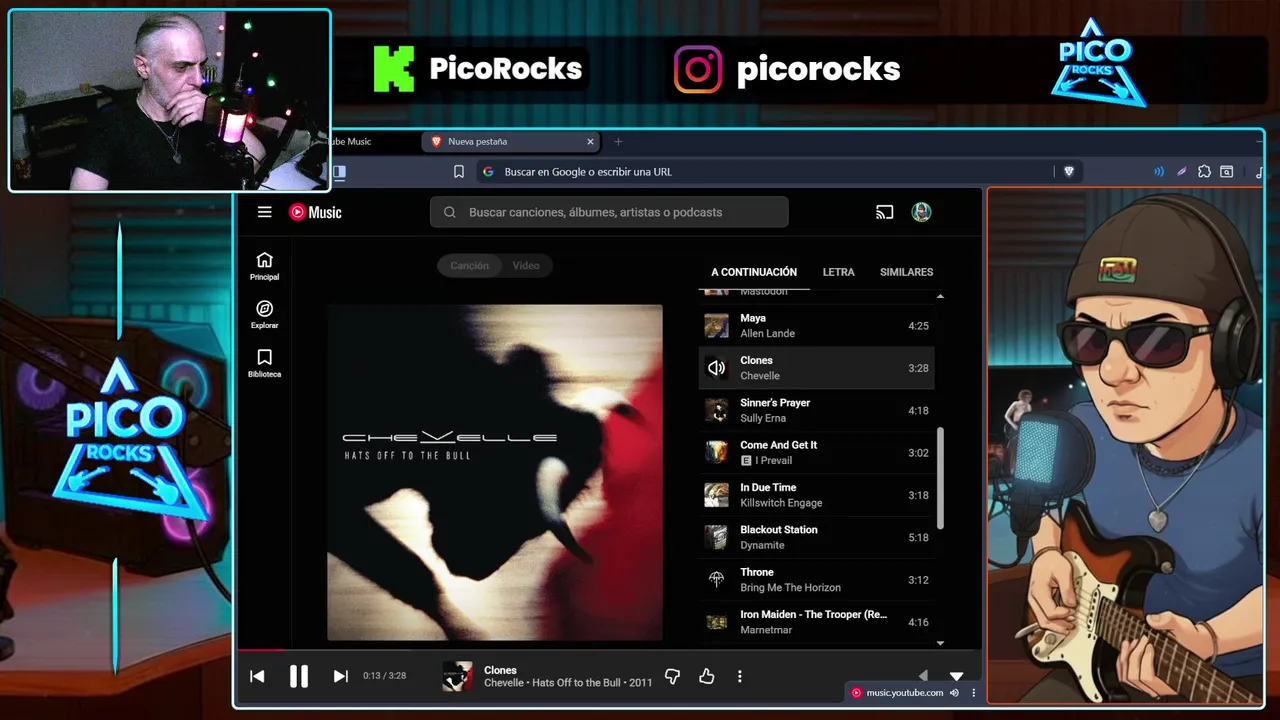1280x720 pixels.
Task: Click the queue scrollbar thumb
Action: (x=940, y=478)
